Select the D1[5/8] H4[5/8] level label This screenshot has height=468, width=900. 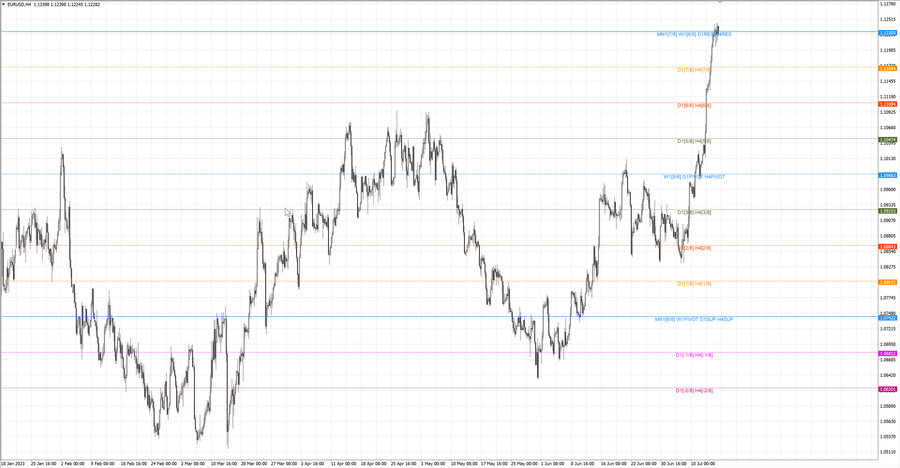(694, 141)
